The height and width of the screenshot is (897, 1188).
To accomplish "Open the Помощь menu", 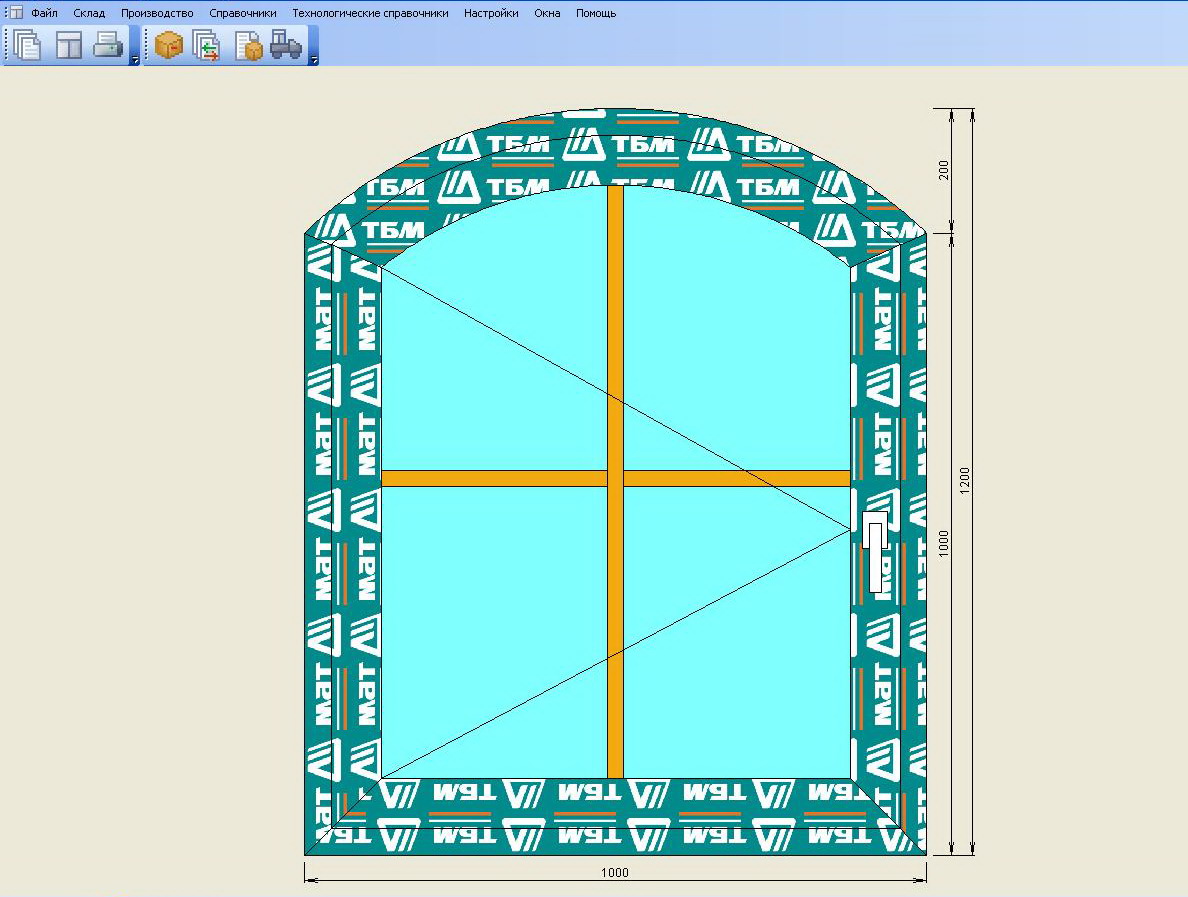I will [596, 13].
